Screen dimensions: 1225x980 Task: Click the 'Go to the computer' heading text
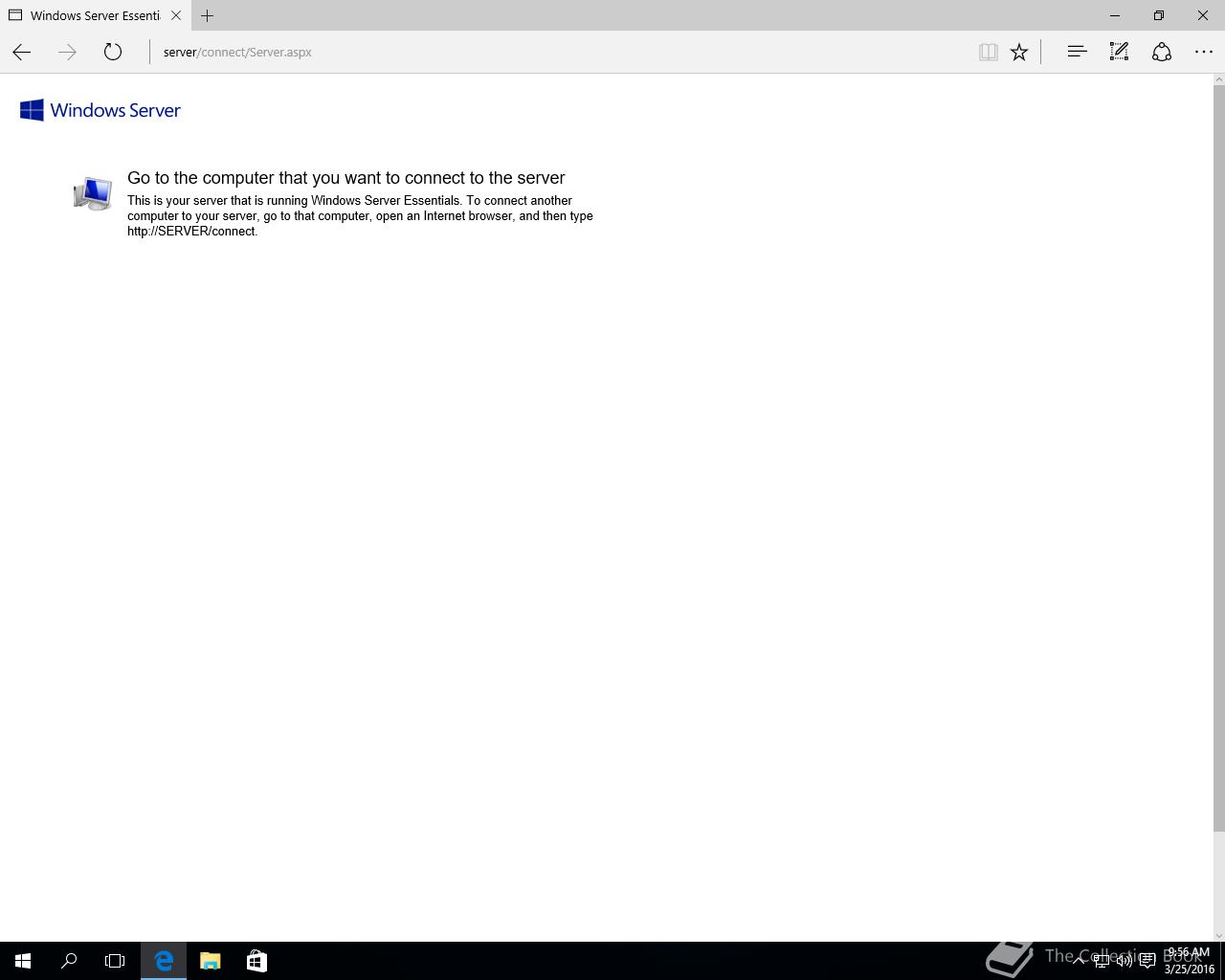346,178
